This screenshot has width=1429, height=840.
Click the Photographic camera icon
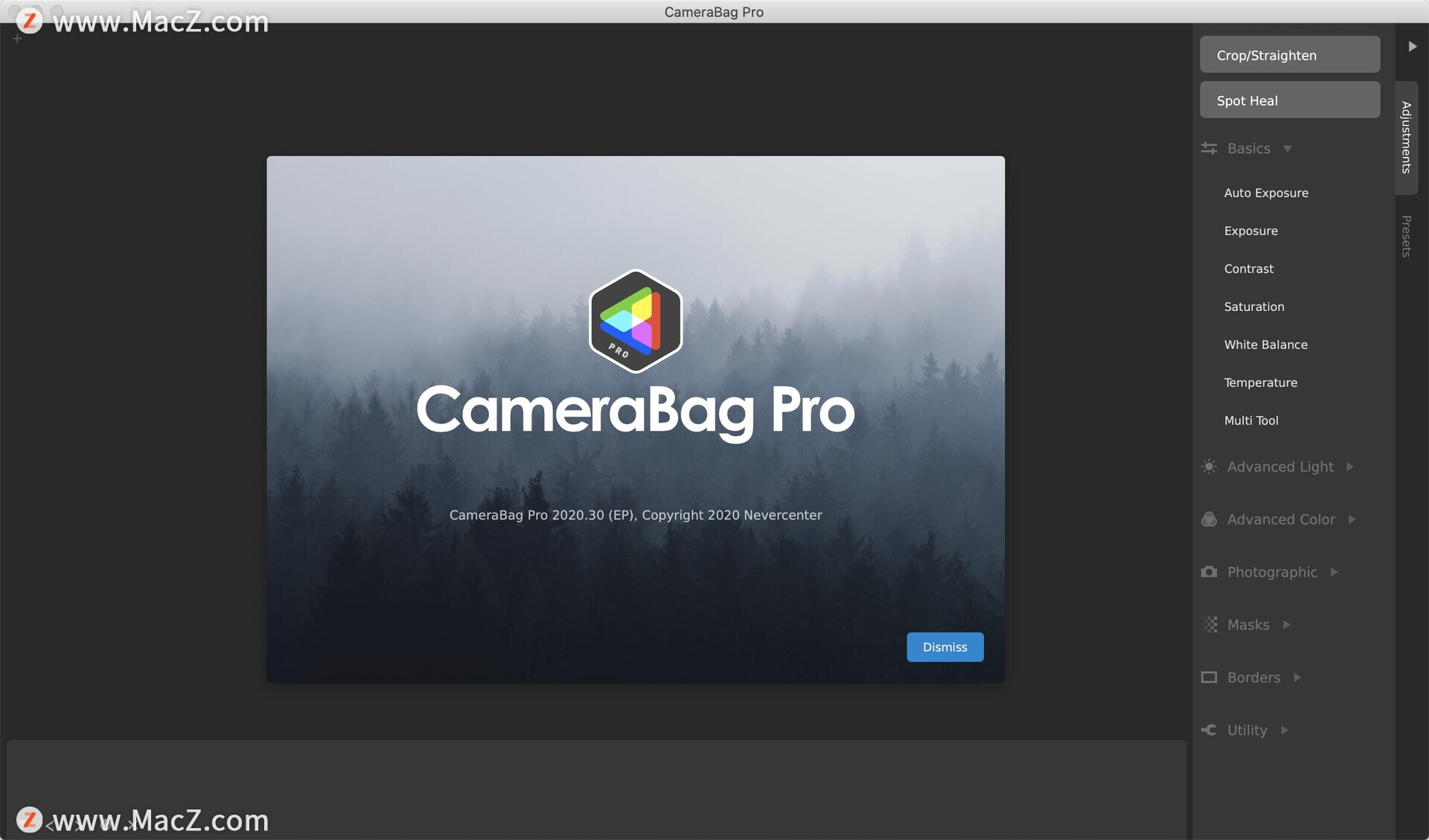tap(1209, 571)
